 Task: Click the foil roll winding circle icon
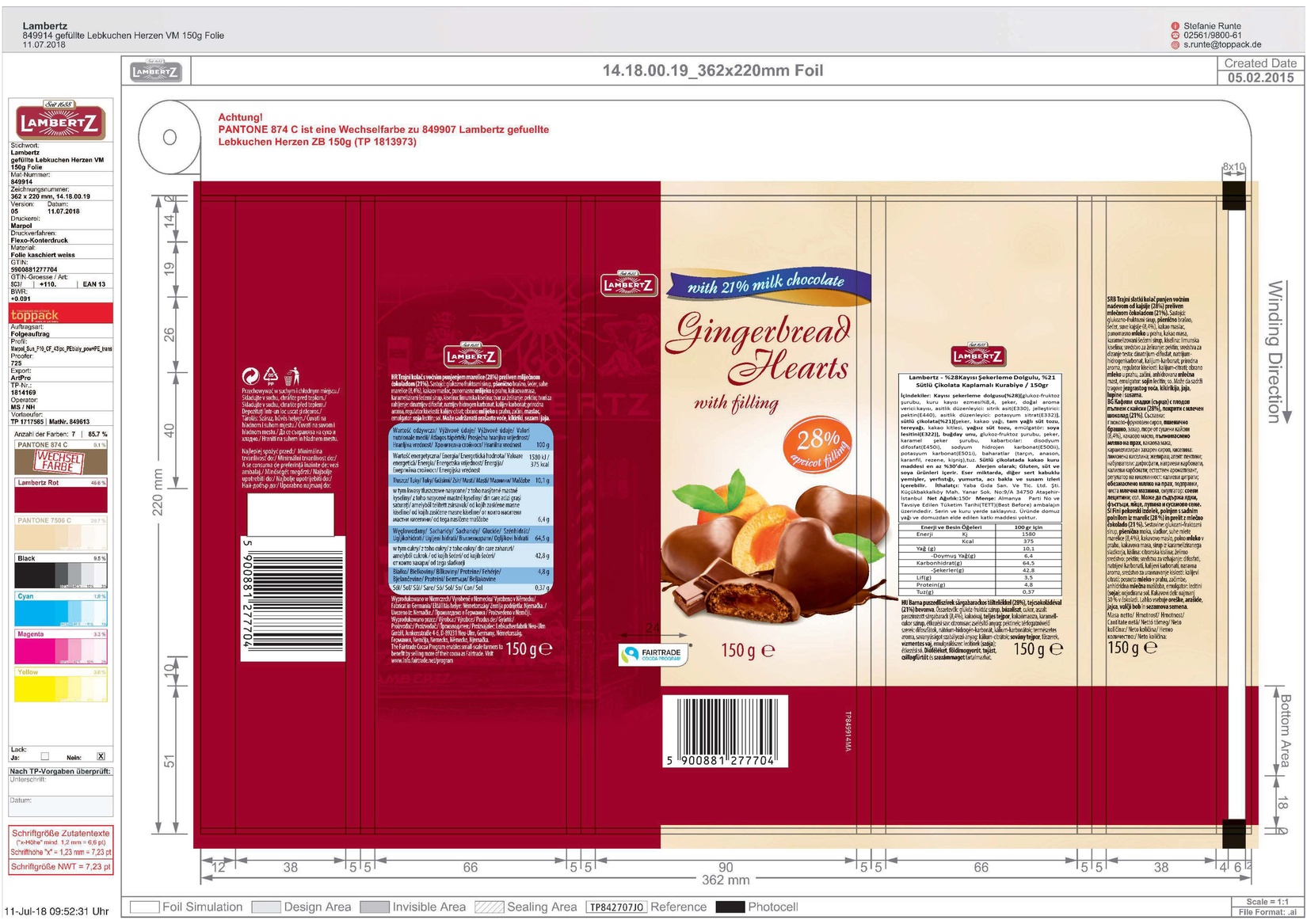point(170,137)
